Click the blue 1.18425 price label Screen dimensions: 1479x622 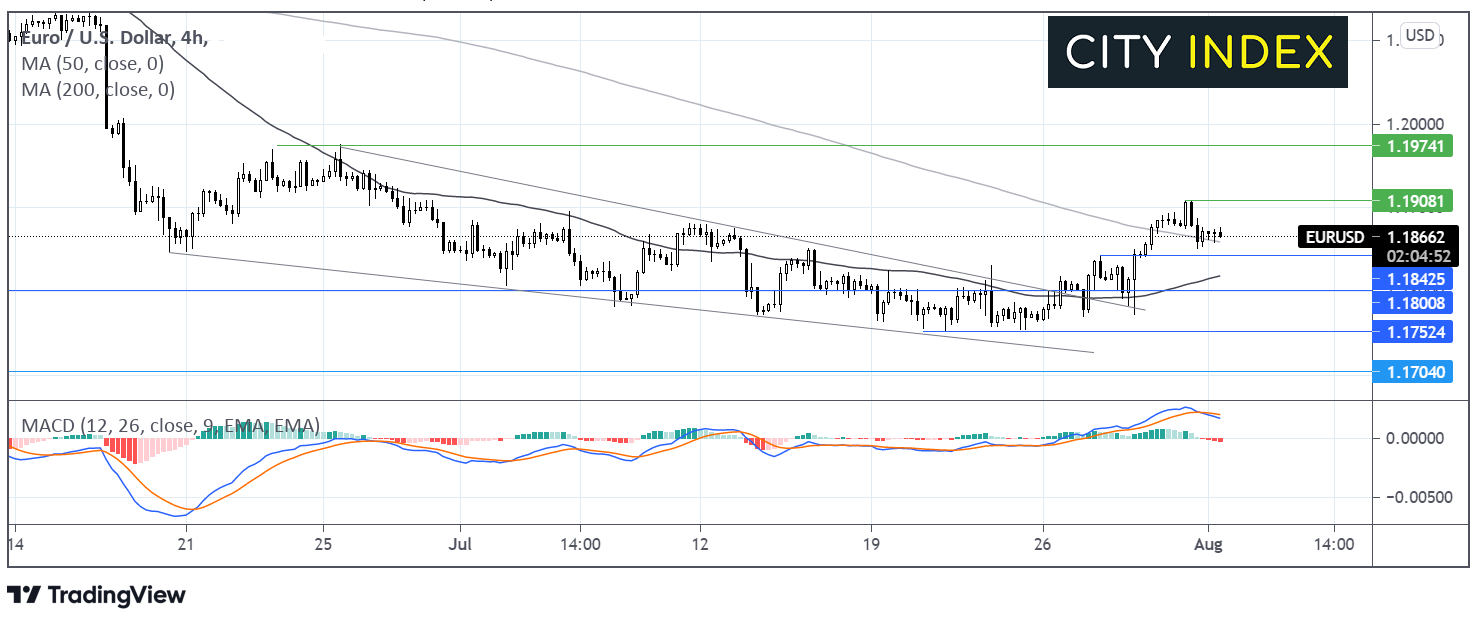1414,279
